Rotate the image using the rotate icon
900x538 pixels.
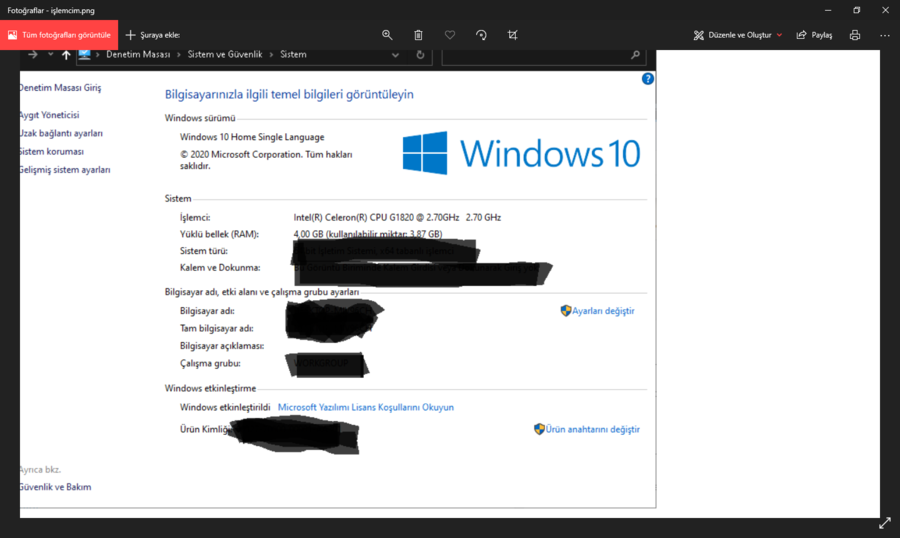pos(482,35)
